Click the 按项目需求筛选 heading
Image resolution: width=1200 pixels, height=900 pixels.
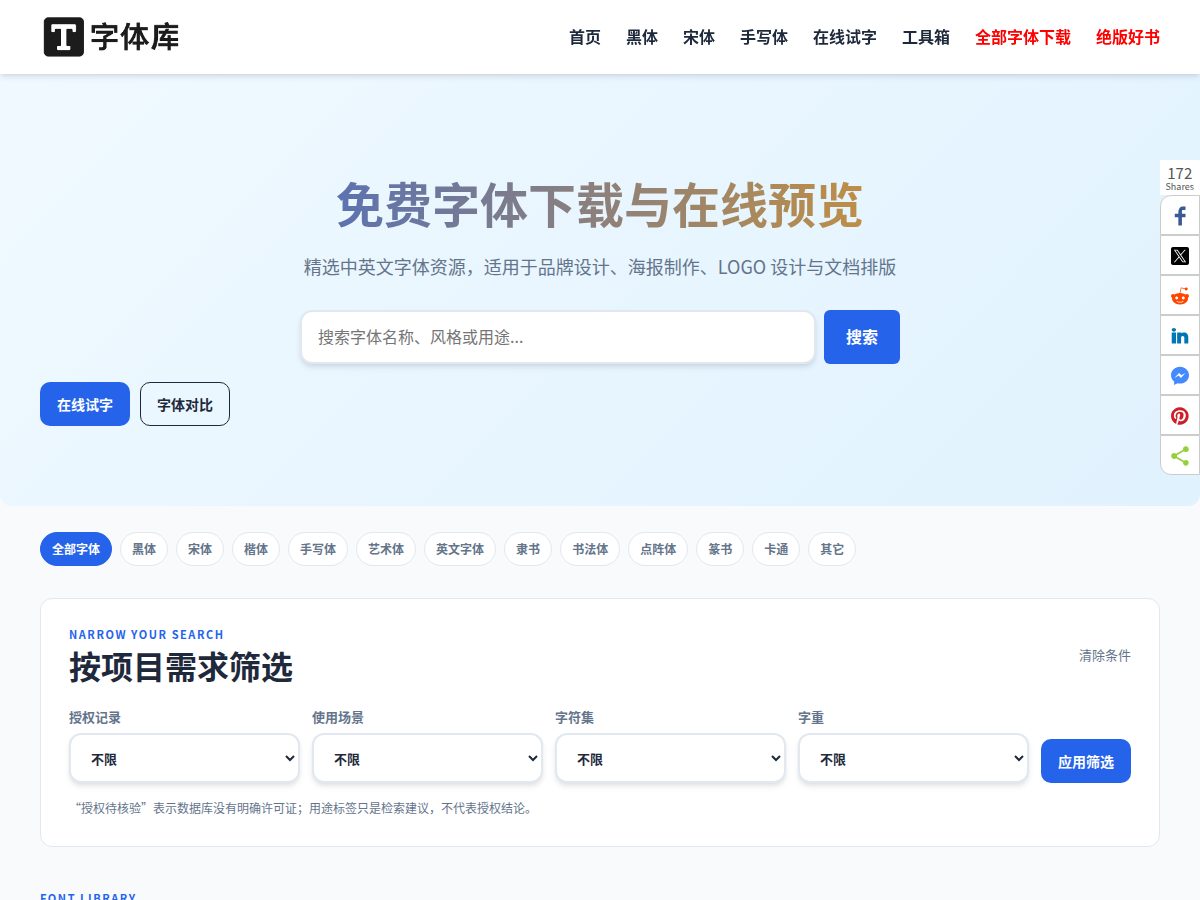point(181,667)
